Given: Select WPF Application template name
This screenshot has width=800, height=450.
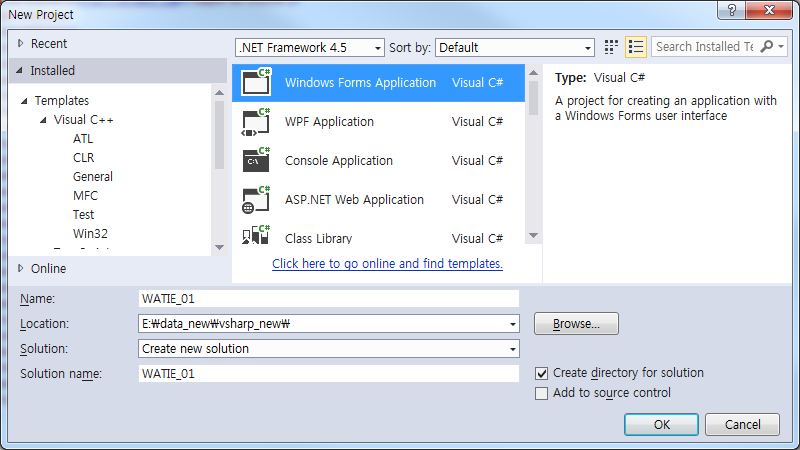Looking at the screenshot, I should pos(329,122).
